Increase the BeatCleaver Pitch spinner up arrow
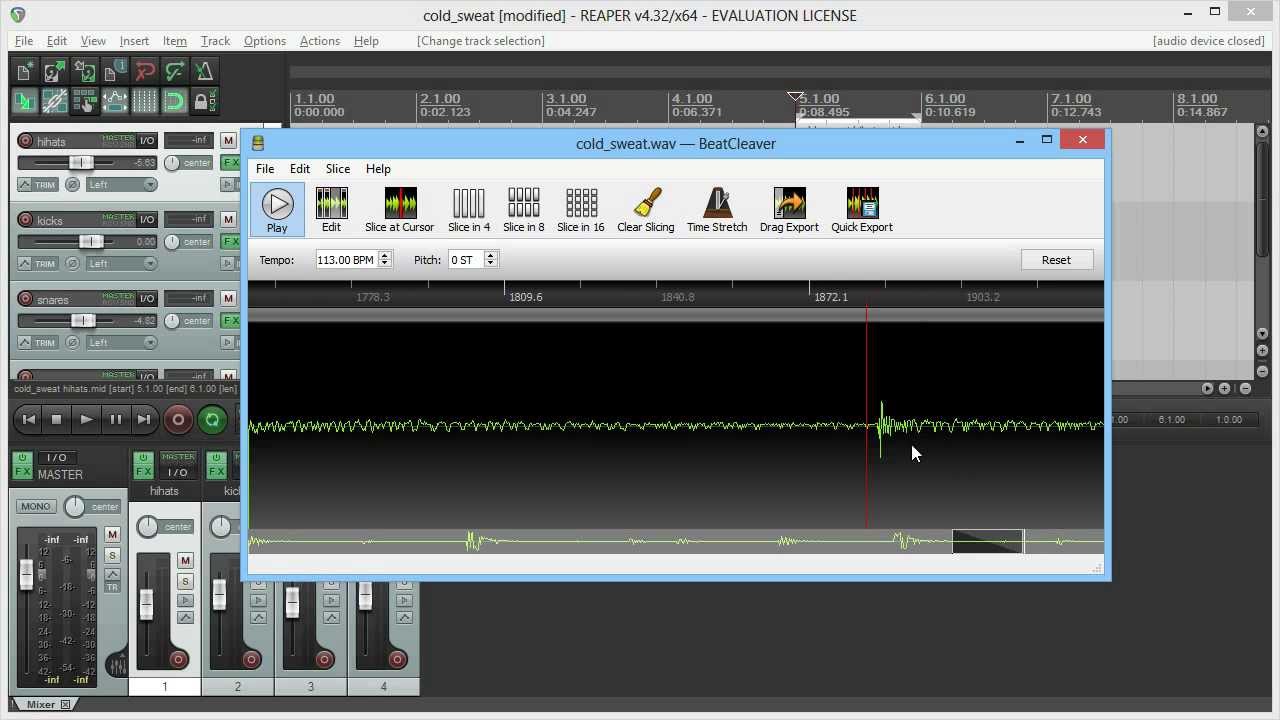 (x=490, y=255)
